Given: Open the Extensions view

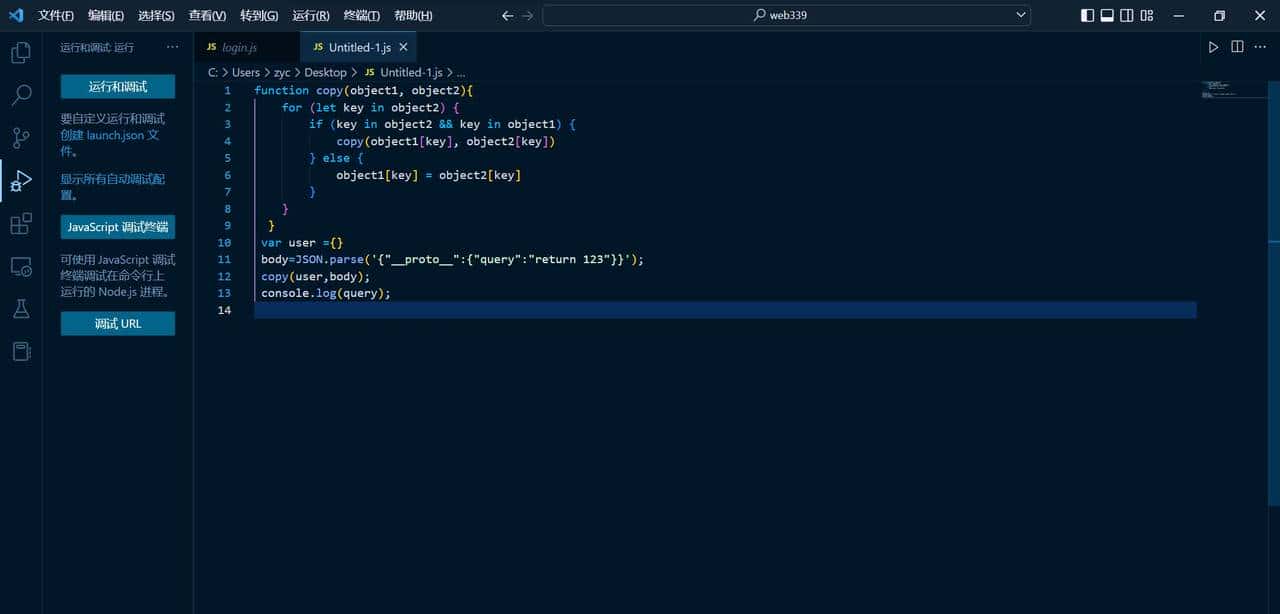Looking at the screenshot, I should tap(20, 224).
